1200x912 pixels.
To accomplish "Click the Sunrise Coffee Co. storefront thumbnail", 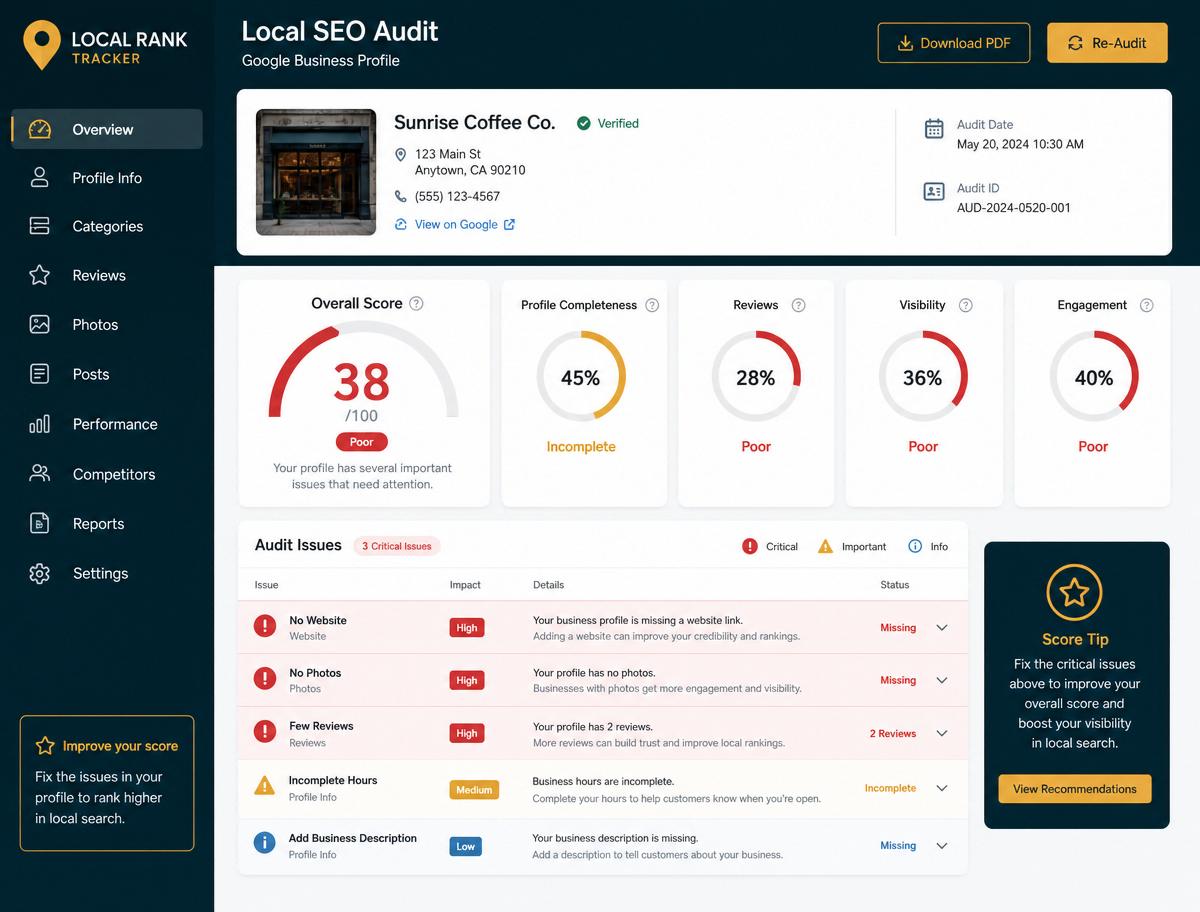I will [x=316, y=172].
